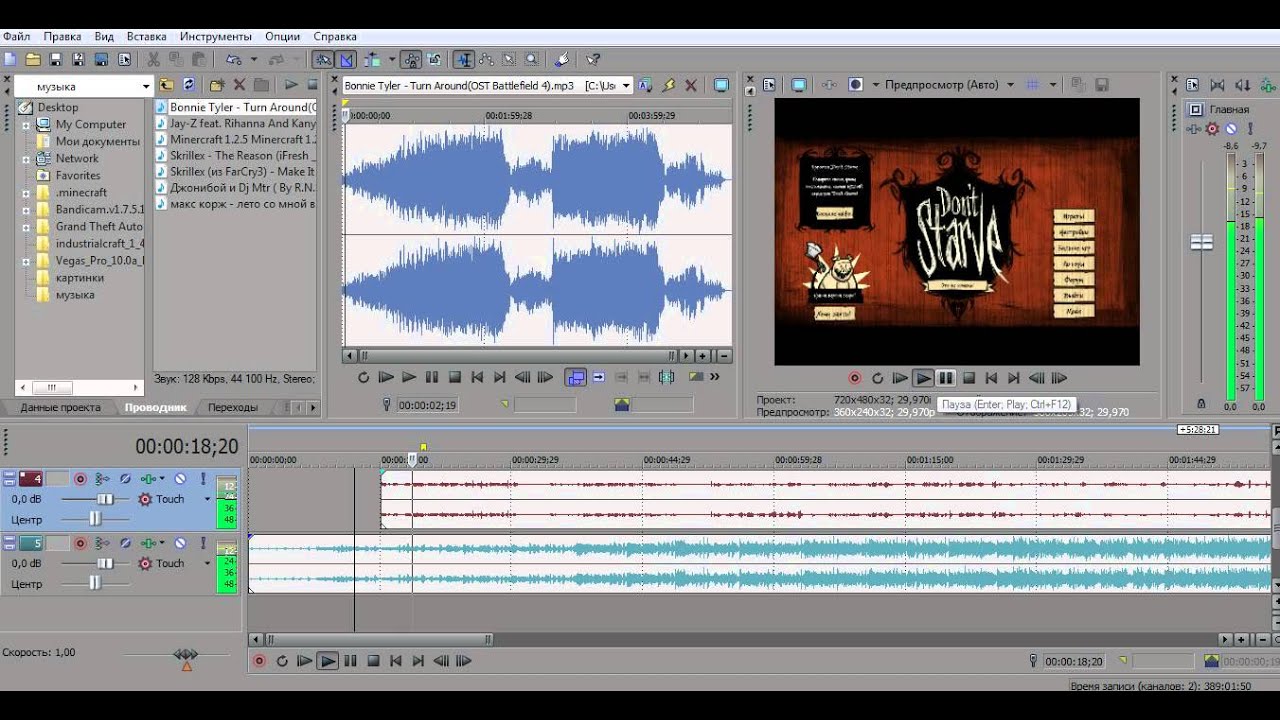Go up one folder level in Explorer

(167, 85)
